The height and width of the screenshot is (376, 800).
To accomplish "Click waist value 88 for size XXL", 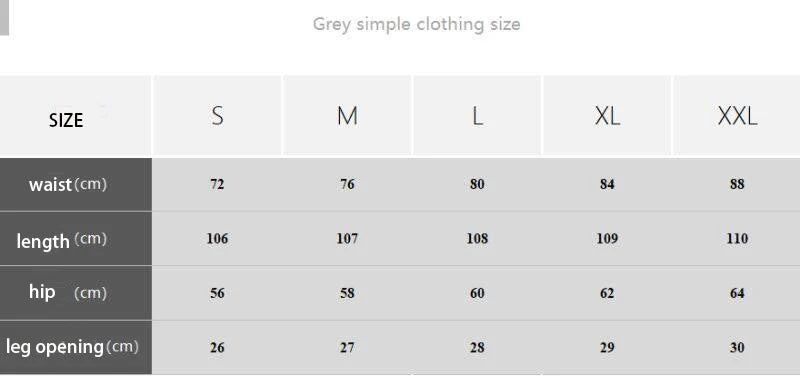I will 737,184.
